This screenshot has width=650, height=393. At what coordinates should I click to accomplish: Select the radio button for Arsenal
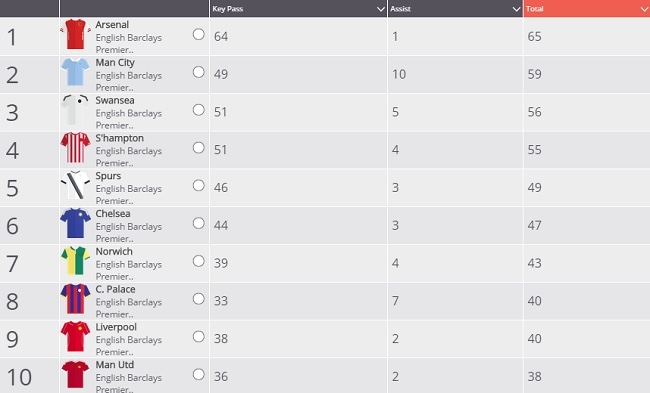[x=199, y=34]
